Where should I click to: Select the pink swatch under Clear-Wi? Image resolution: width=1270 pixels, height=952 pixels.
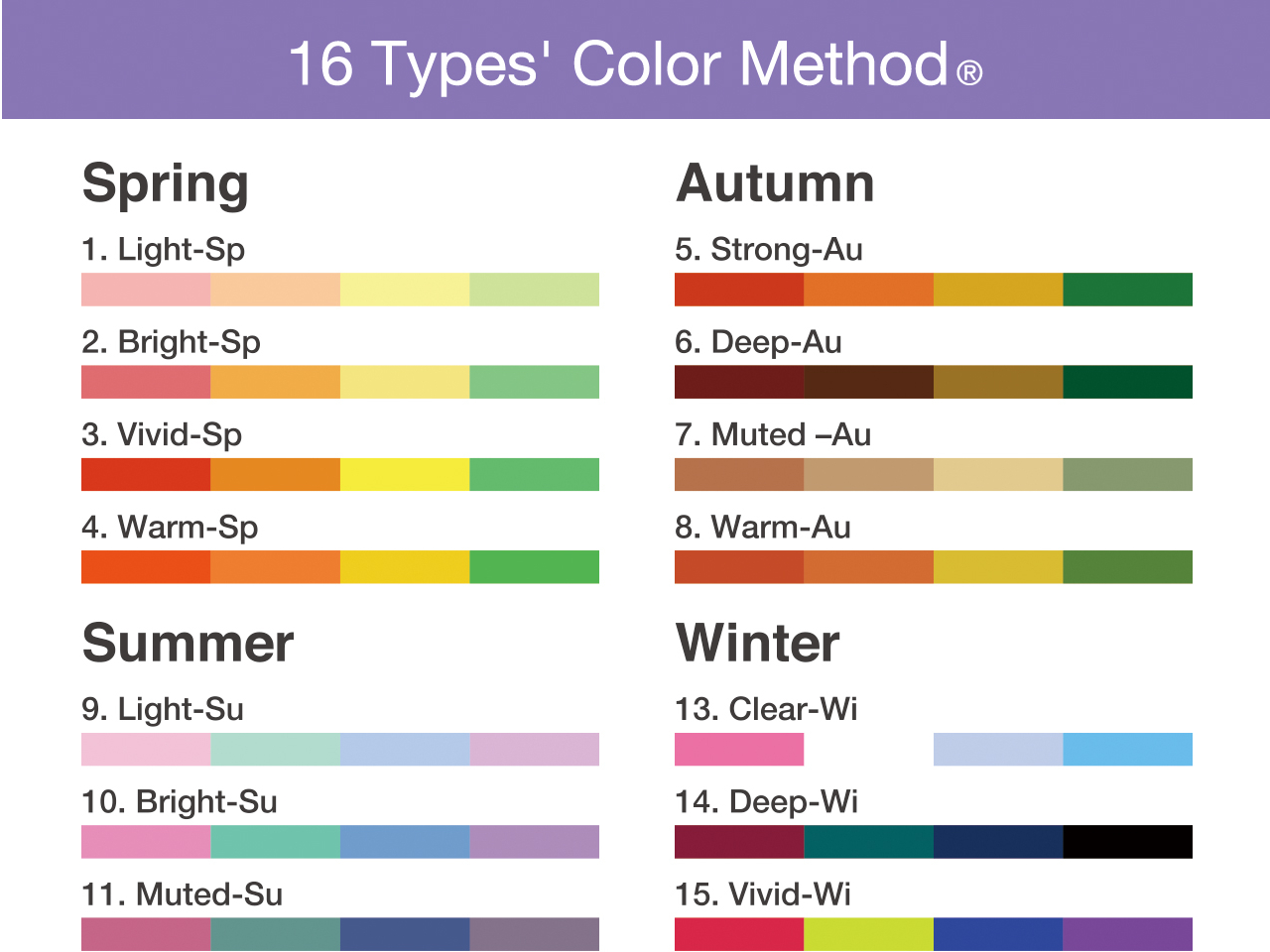(x=739, y=749)
